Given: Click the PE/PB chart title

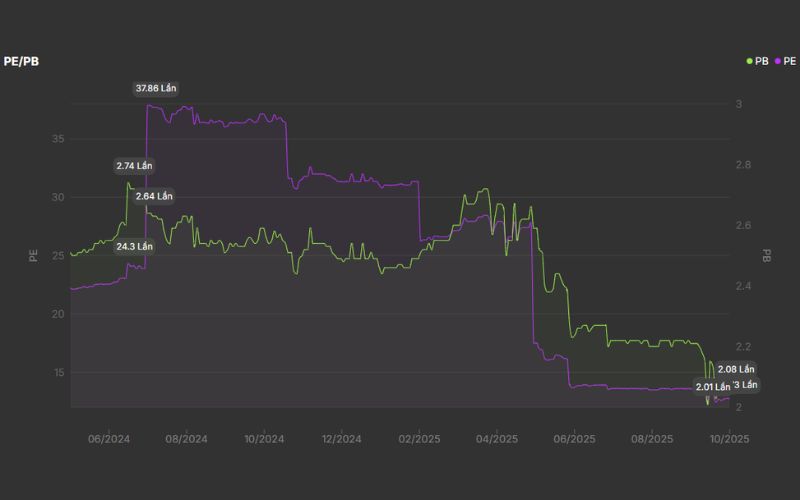Looking at the screenshot, I should coord(21,61).
